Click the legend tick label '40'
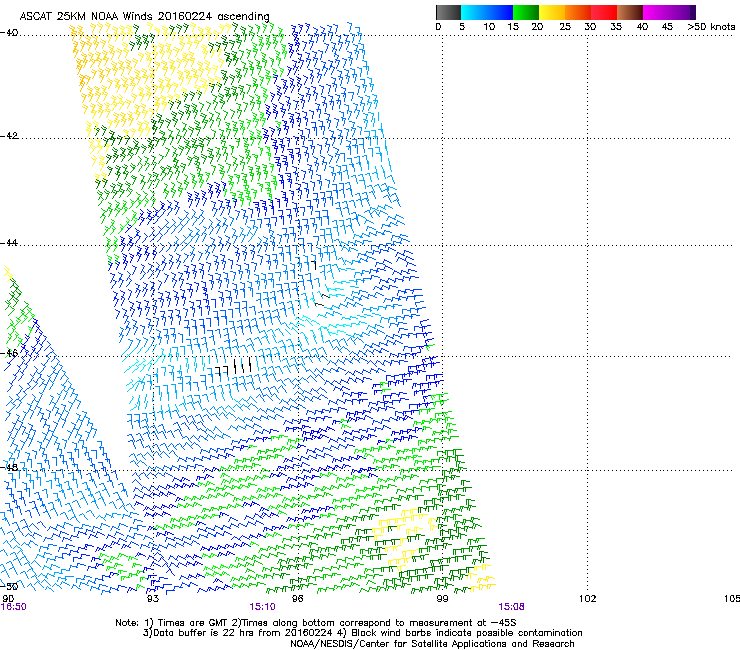This screenshot has width=740, height=650. pos(642,26)
